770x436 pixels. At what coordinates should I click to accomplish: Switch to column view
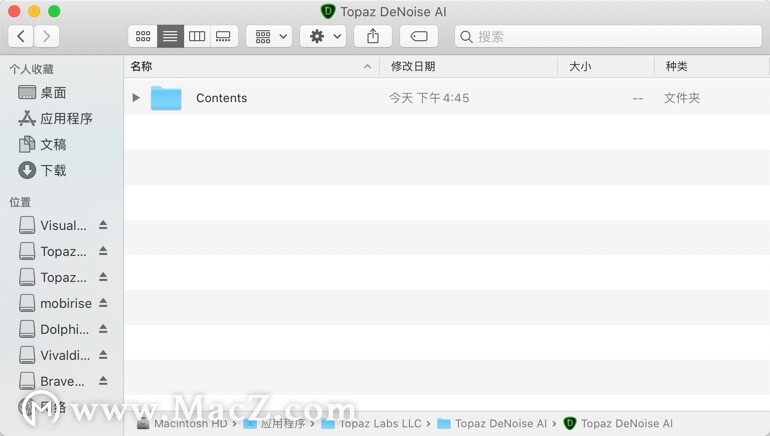[x=197, y=36]
